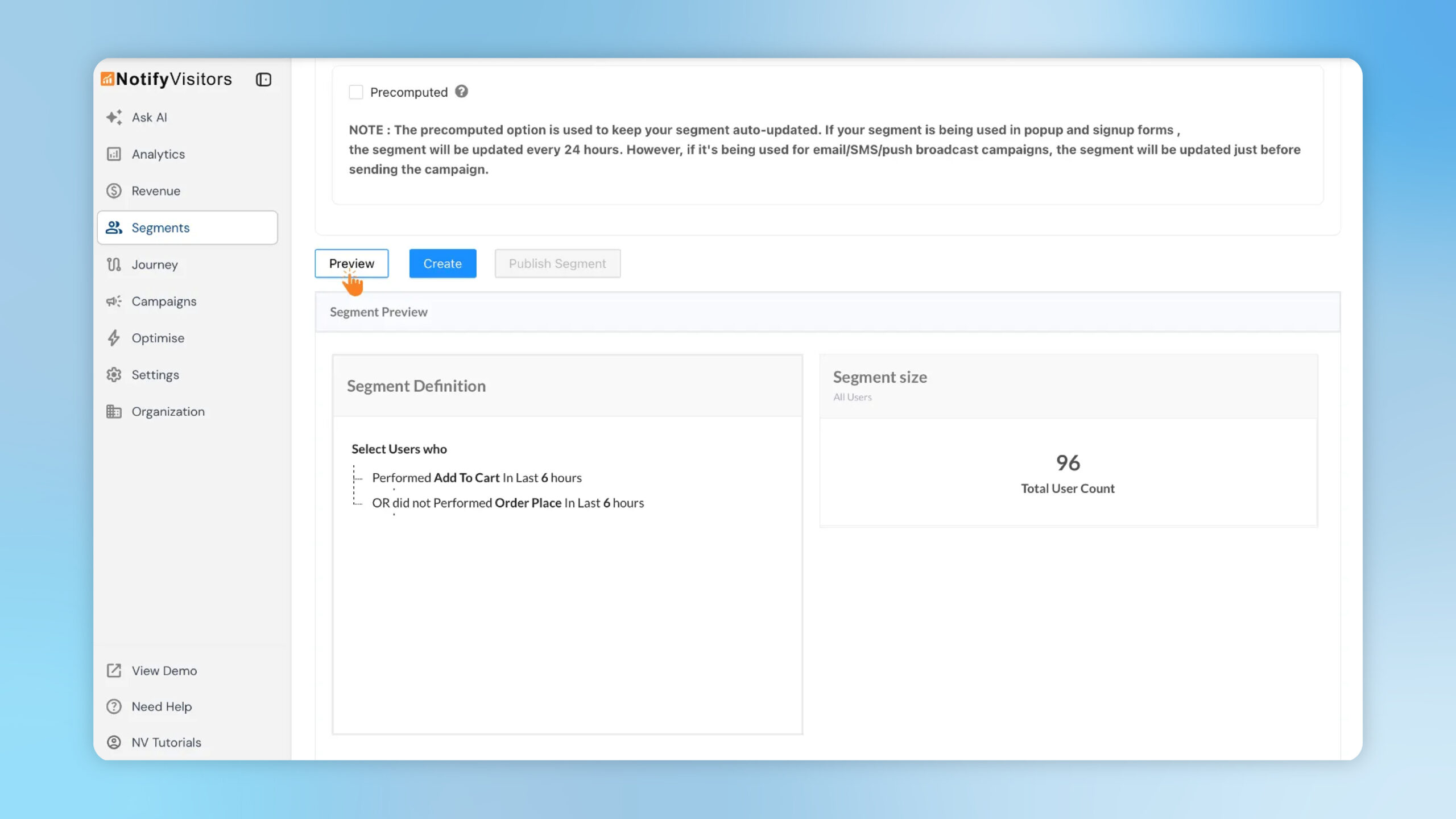Select the Ask AI sparkle icon

pos(114,117)
